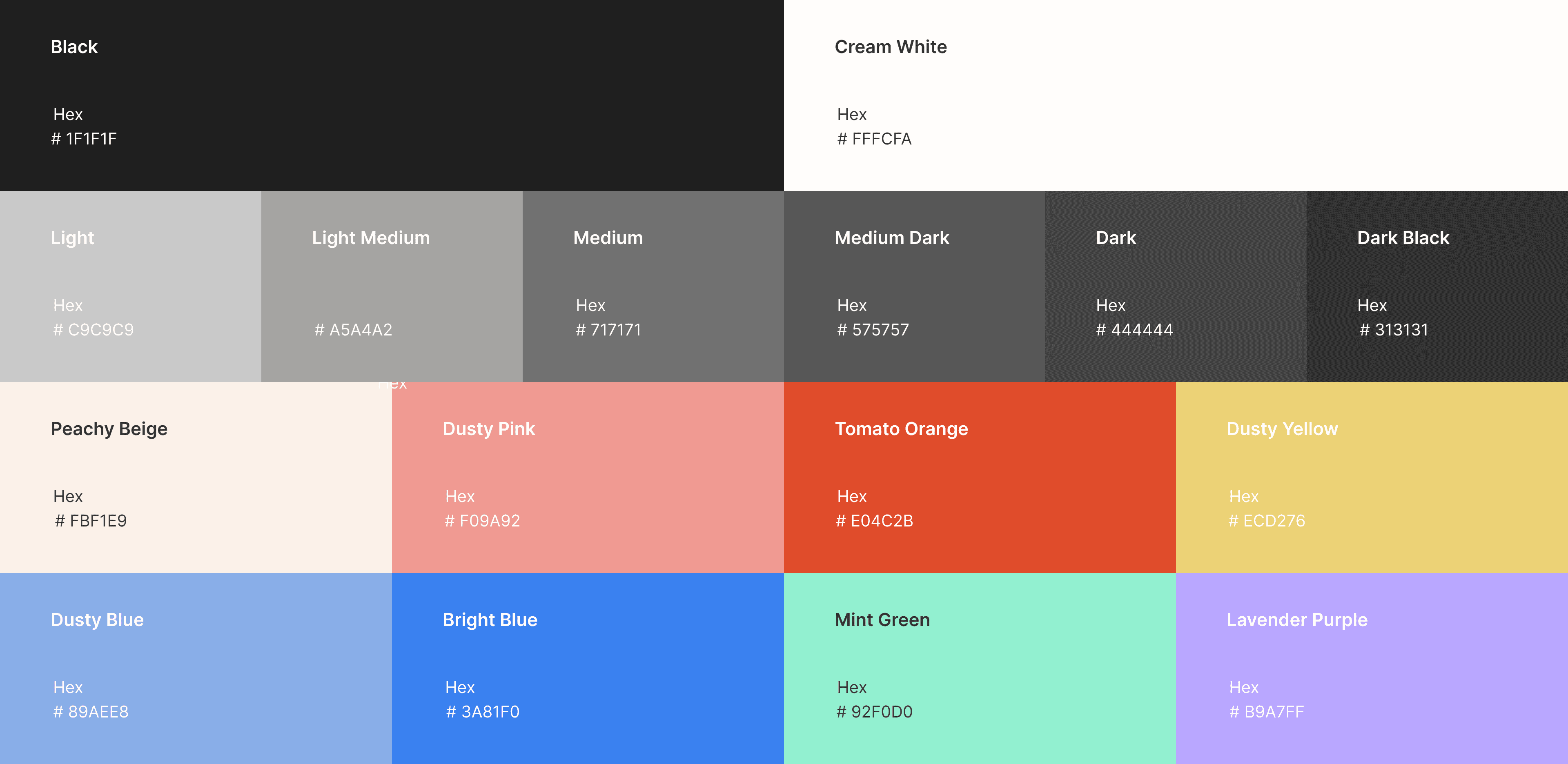Click the Medium gray swatch

coord(653,286)
